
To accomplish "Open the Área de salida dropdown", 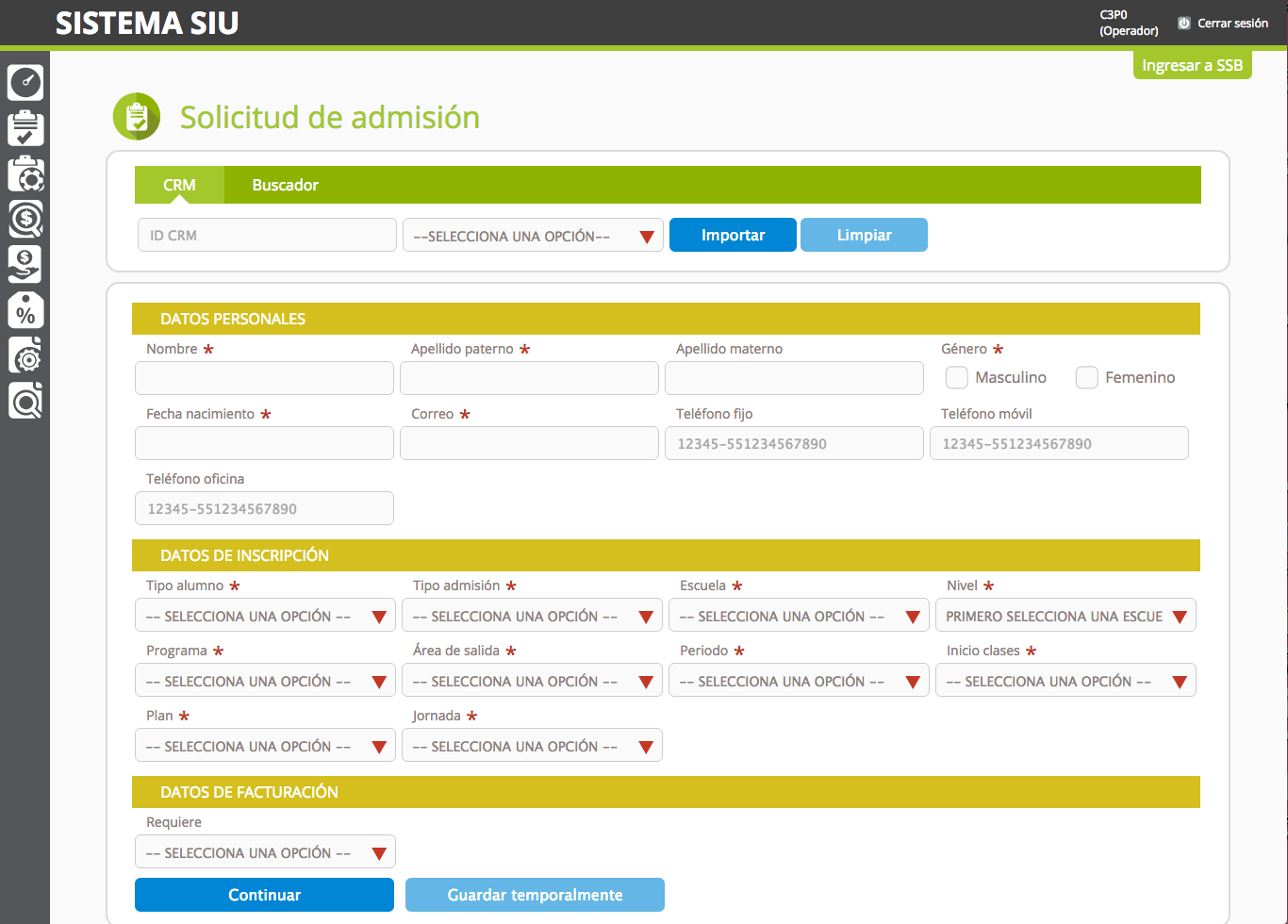I will pyautogui.click(x=532, y=681).
